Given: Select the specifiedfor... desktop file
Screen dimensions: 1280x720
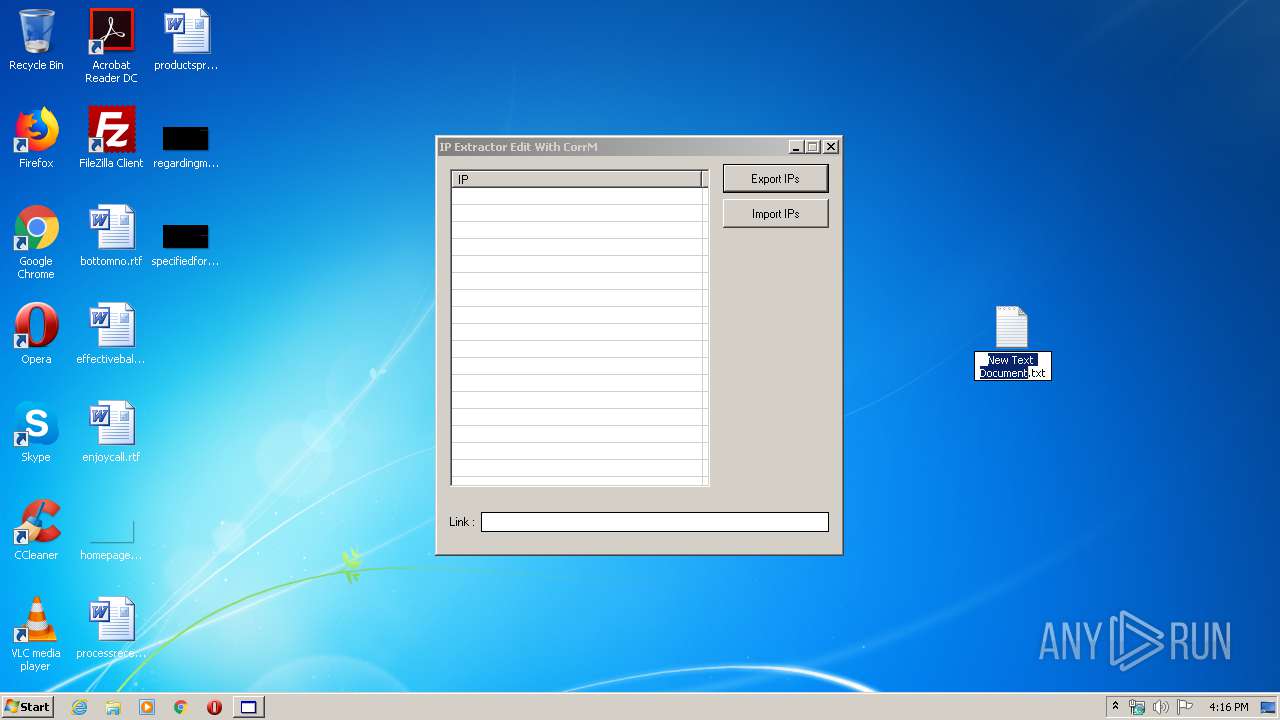Looking at the screenshot, I should pos(186,244).
